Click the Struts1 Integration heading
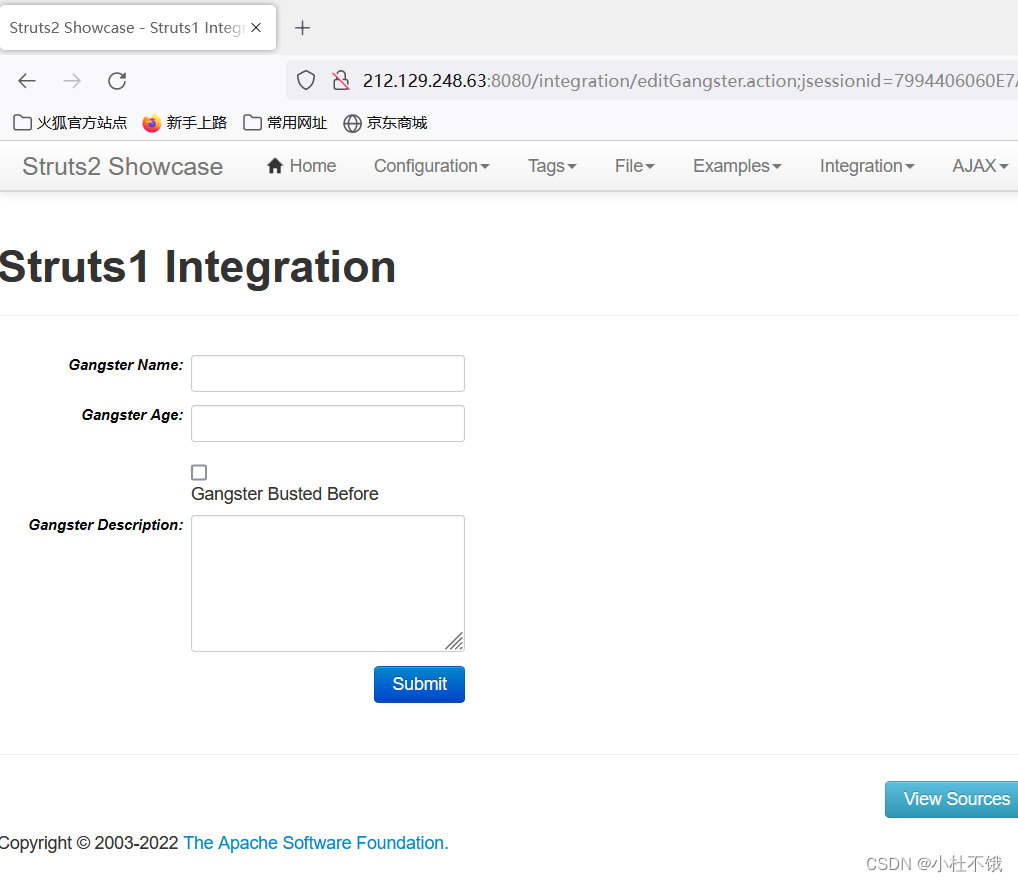This screenshot has width=1018, height=882. 197,267
